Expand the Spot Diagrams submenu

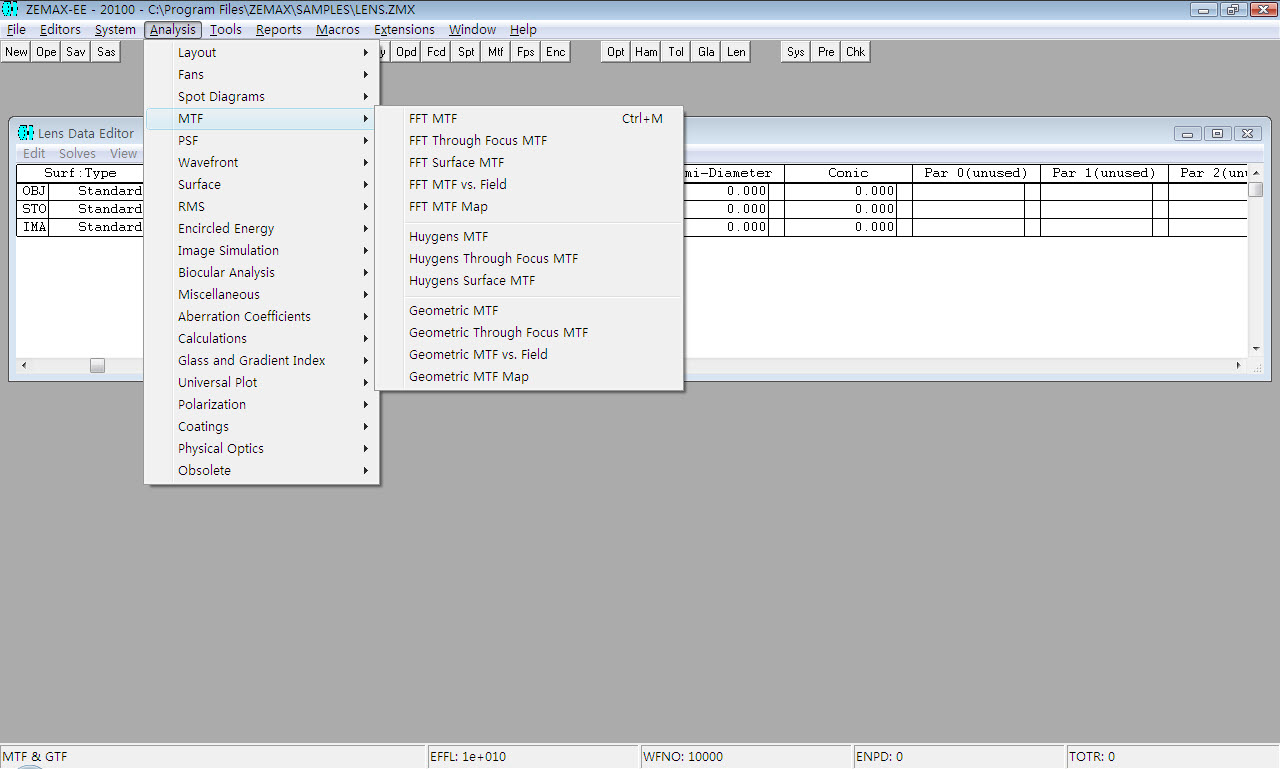(x=262, y=96)
